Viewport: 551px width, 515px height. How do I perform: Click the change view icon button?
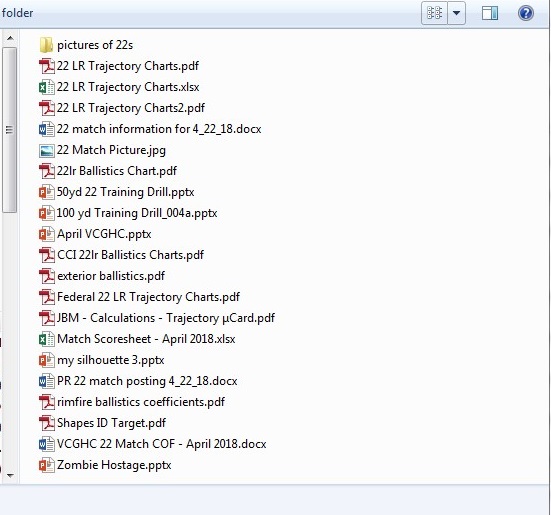(x=434, y=13)
